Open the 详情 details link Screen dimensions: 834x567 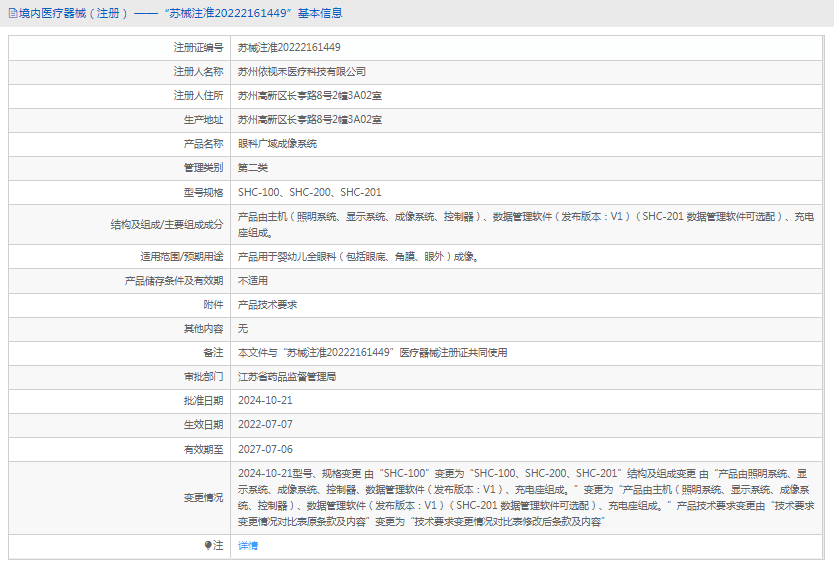point(247,545)
